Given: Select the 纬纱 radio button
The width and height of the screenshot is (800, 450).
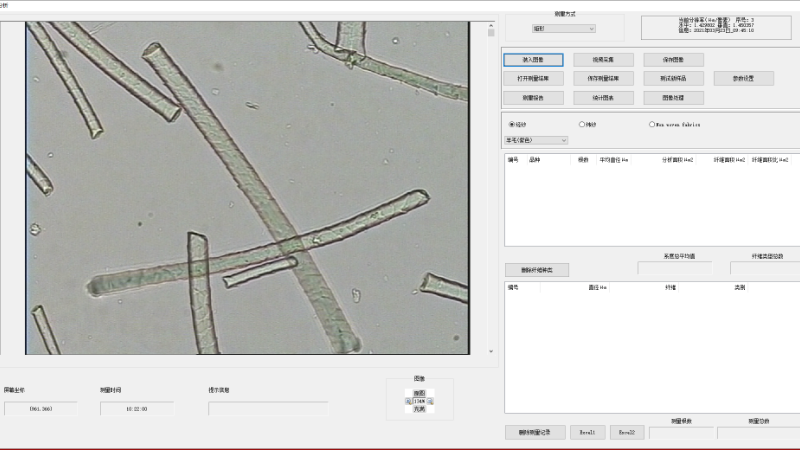Looking at the screenshot, I should [x=582, y=124].
